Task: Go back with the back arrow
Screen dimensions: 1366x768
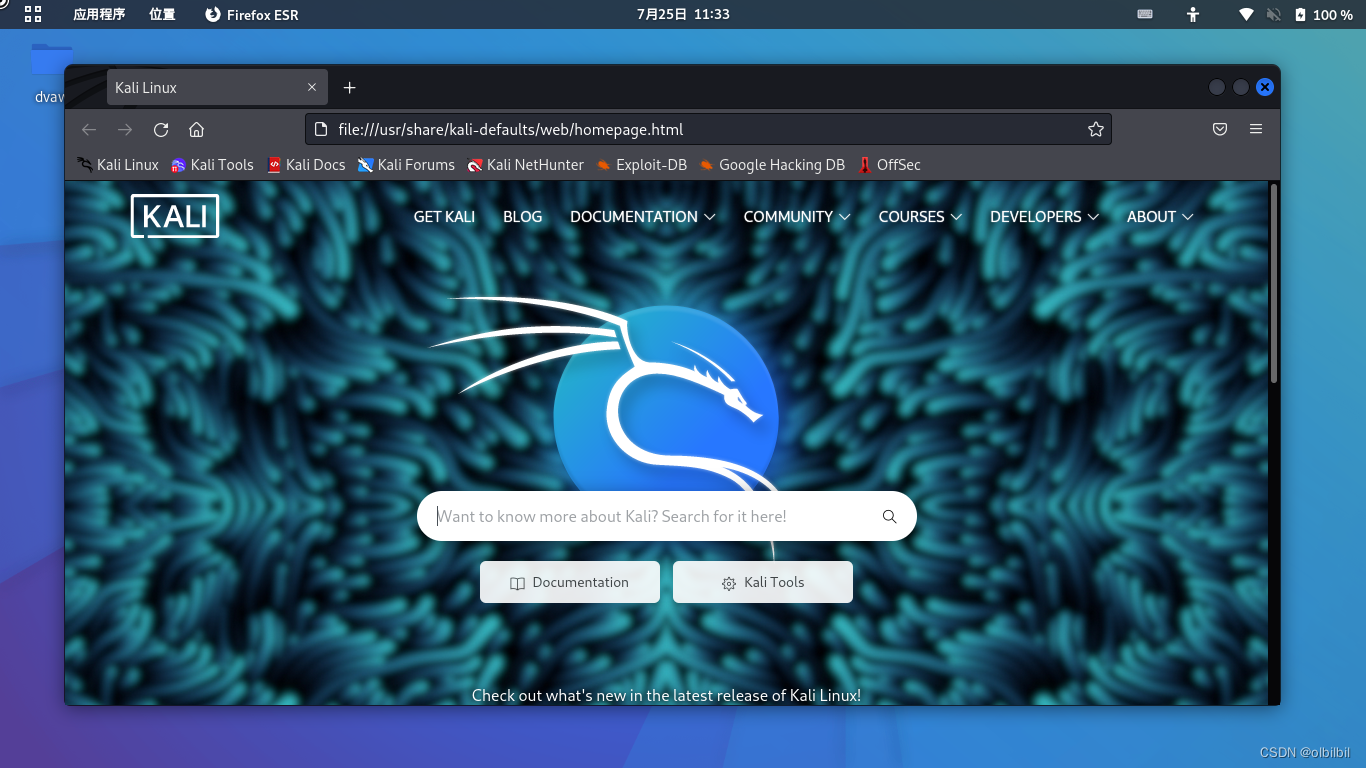Action: pyautogui.click(x=89, y=129)
